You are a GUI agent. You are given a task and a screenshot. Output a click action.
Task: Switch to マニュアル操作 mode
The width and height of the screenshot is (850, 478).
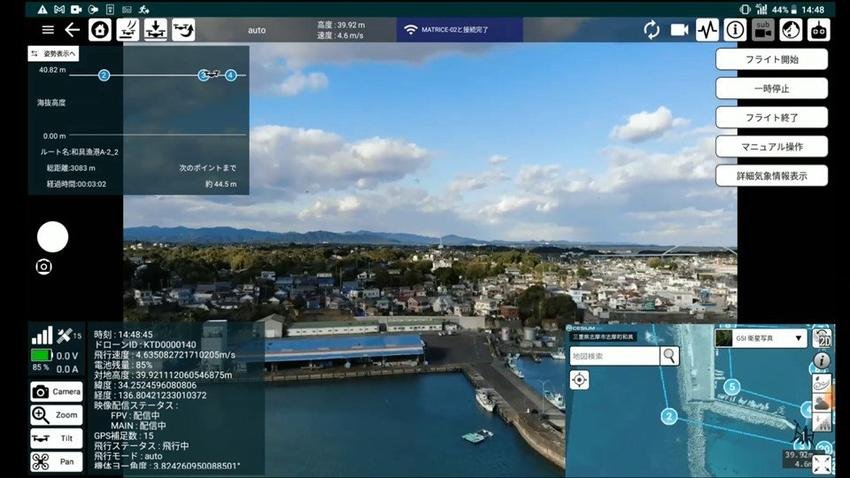[x=771, y=146]
